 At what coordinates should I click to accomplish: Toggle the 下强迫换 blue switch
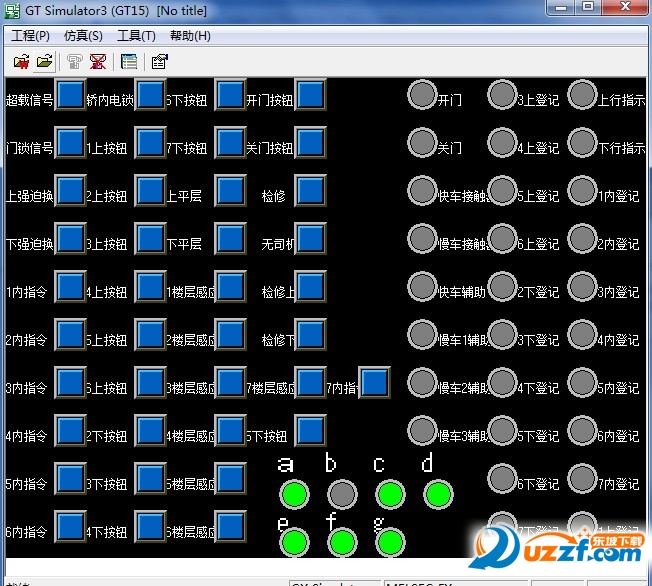pos(70,239)
